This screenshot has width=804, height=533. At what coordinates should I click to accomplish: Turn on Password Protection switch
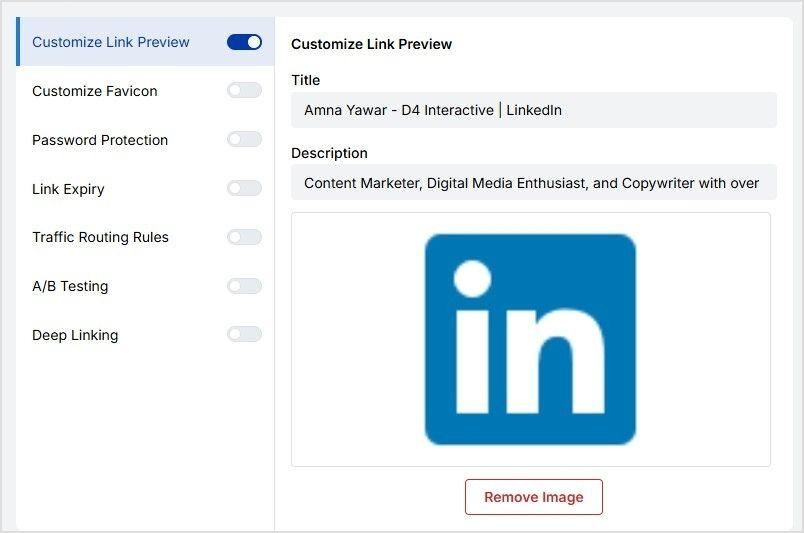click(x=244, y=140)
